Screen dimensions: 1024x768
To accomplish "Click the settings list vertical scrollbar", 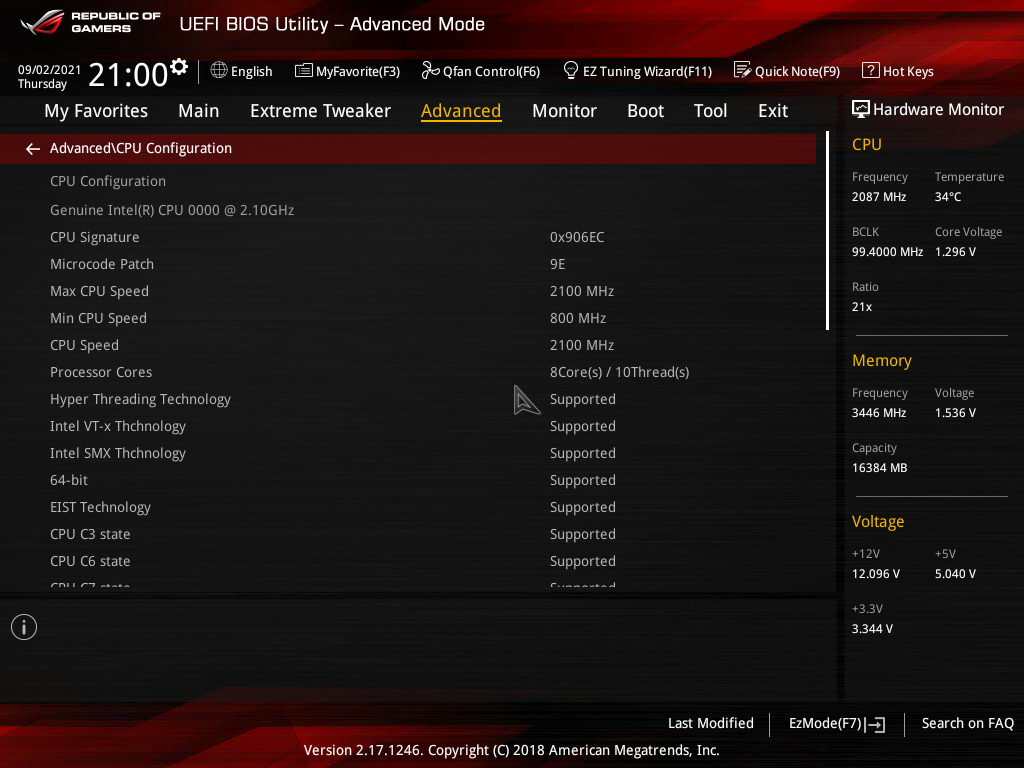I will [x=827, y=231].
